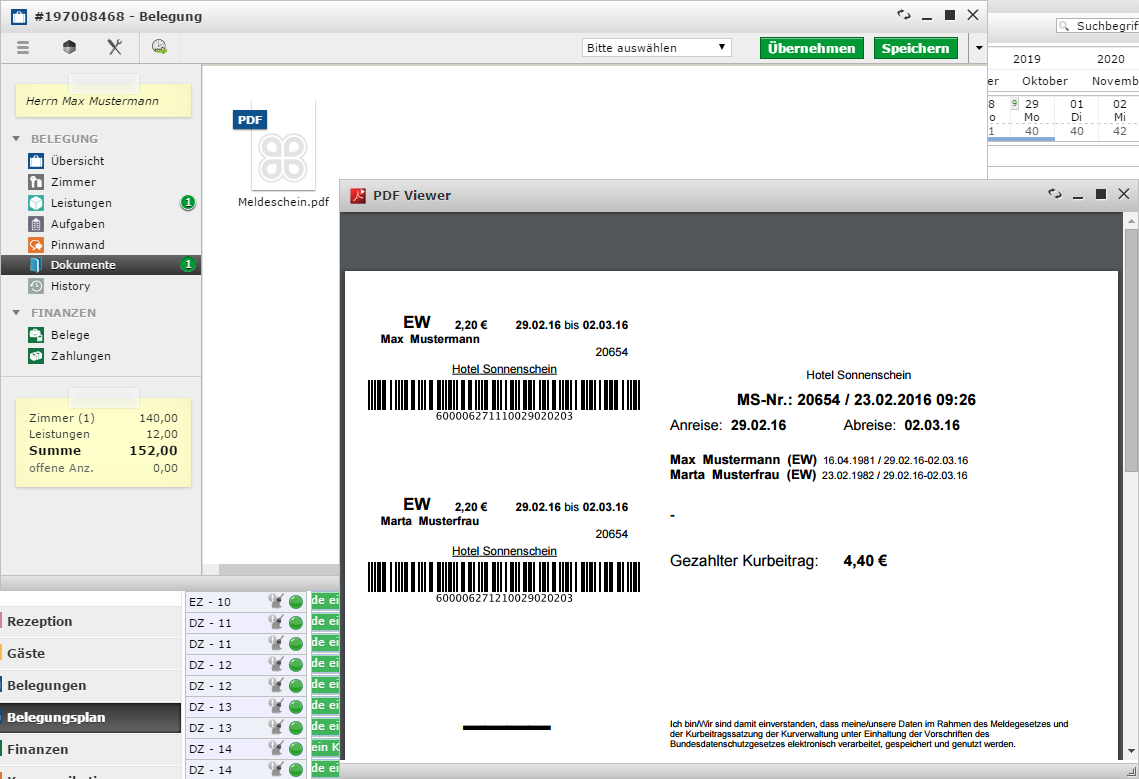The height and width of the screenshot is (779, 1139).
Task: Open the hamburger menu in the Belegung toolbar
Action: tap(23, 48)
